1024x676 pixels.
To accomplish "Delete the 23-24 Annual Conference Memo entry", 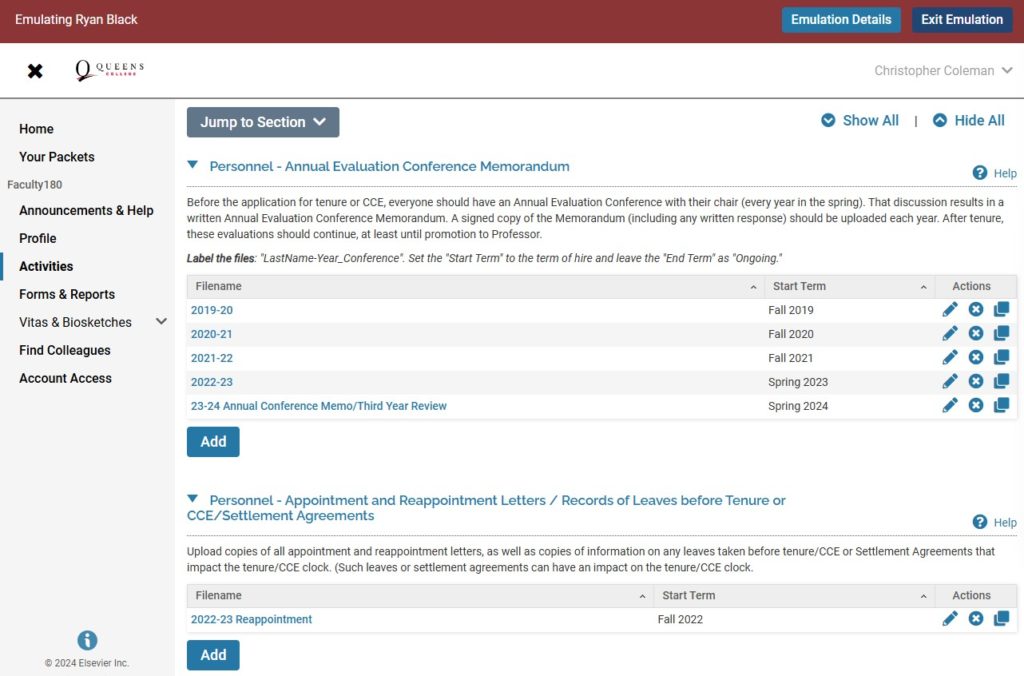I will 976,406.
